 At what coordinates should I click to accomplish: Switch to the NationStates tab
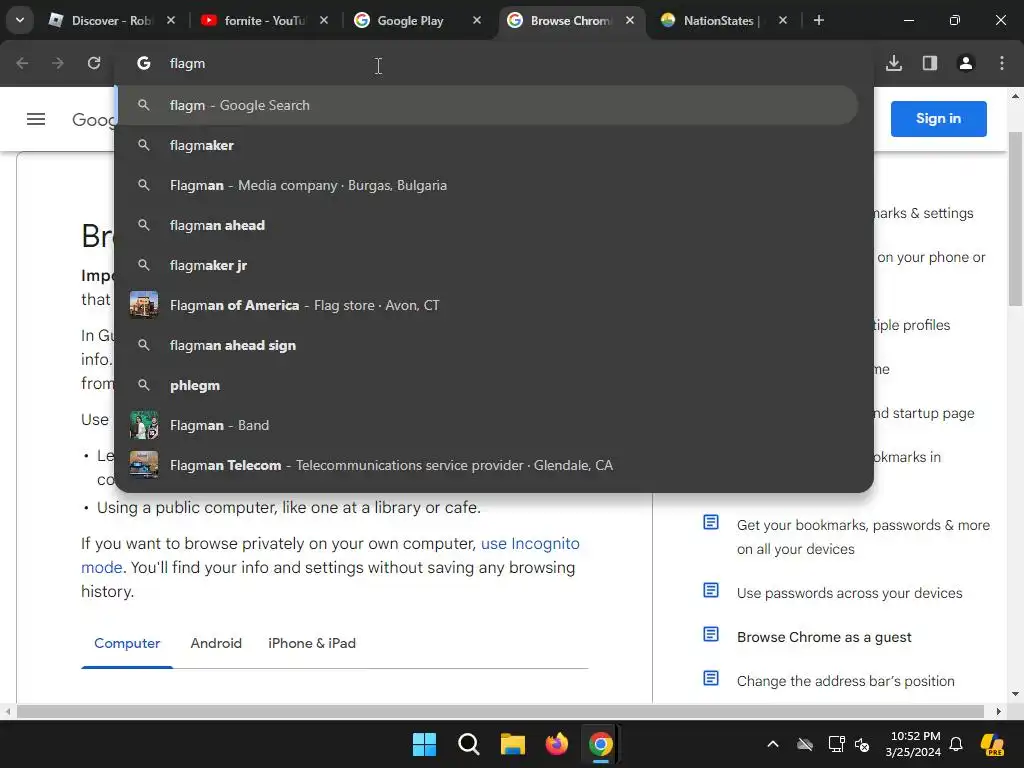[x=724, y=20]
